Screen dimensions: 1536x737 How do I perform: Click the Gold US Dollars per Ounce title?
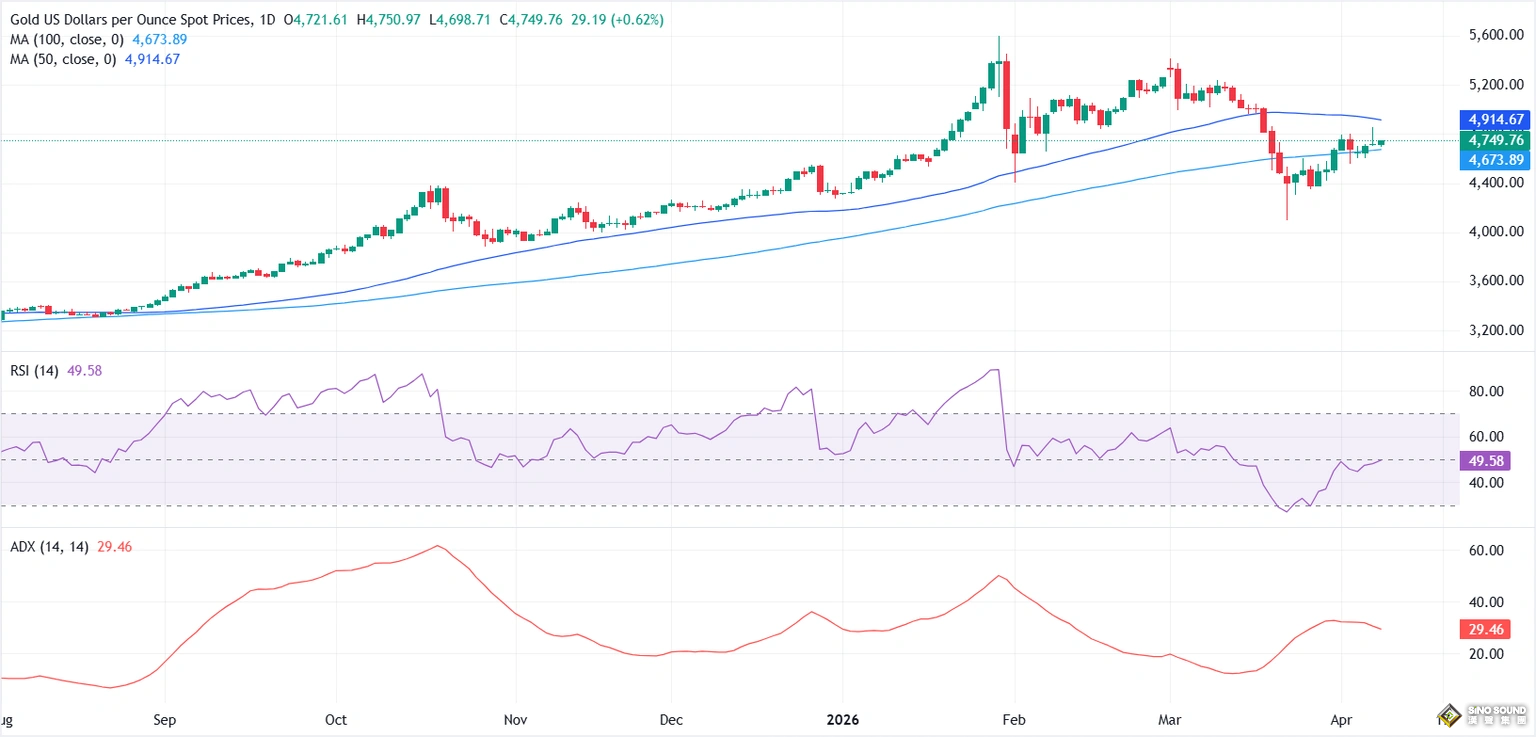132,20
